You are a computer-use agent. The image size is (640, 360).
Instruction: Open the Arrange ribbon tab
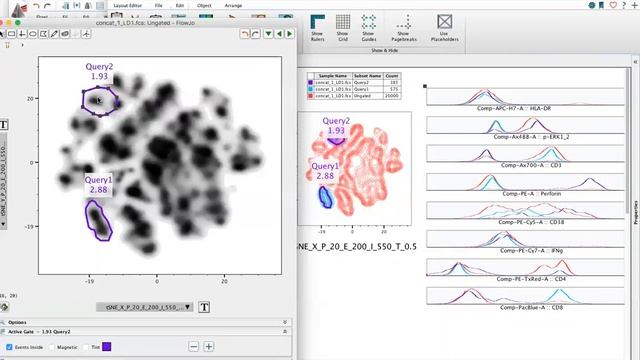pyautogui.click(x=233, y=6)
